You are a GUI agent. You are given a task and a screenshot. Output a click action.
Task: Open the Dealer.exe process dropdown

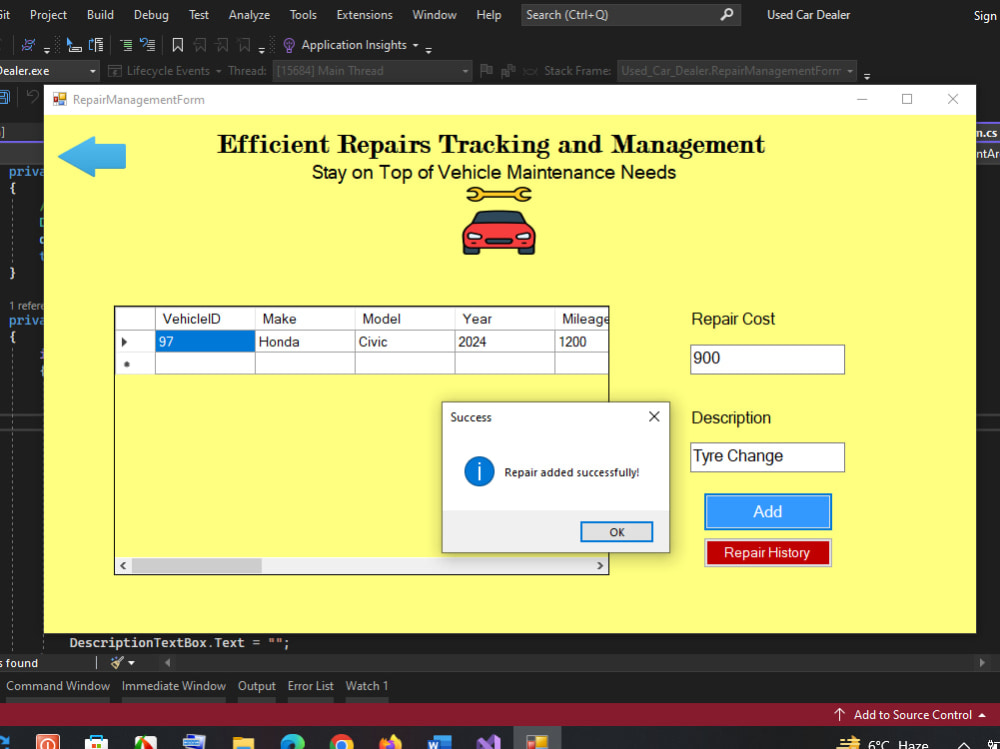pos(93,70)
